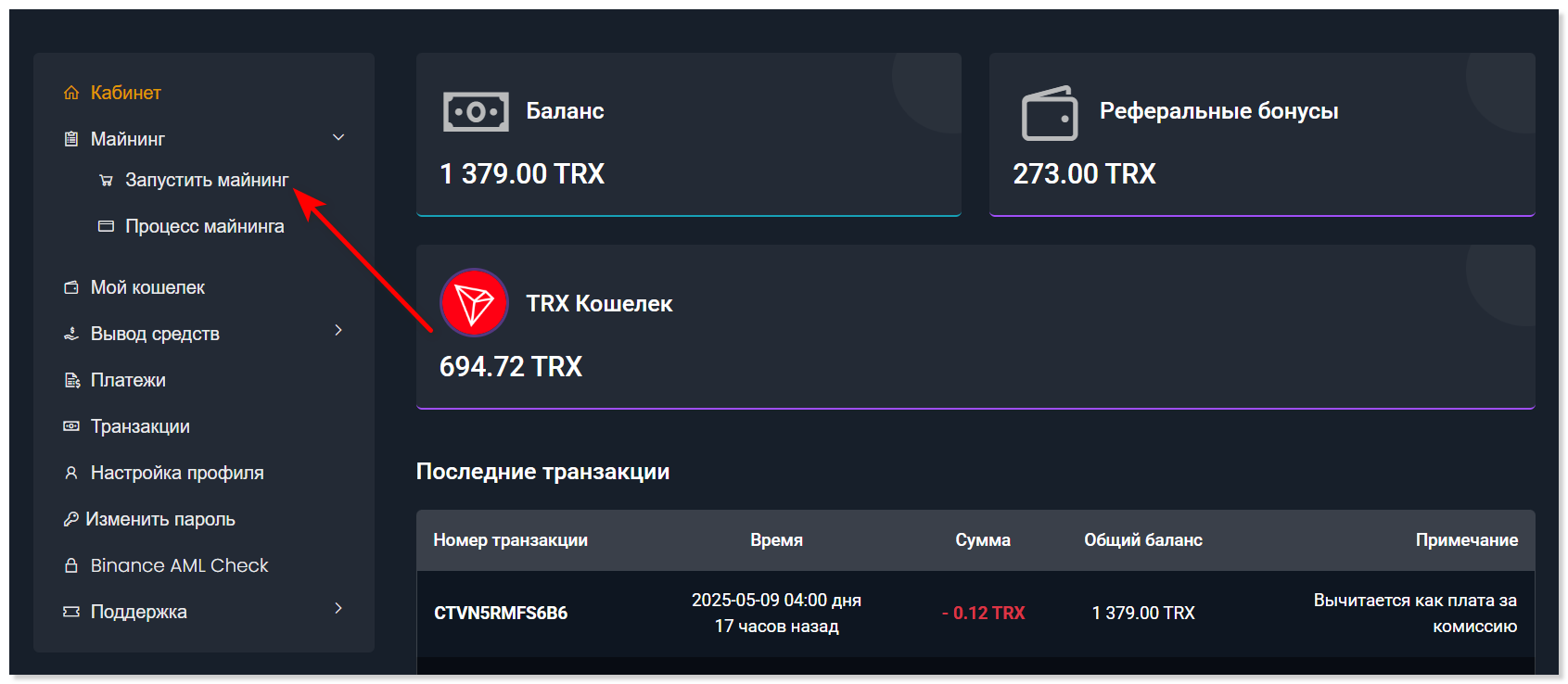The width and height of the screenshot is (1568, 684).
Task: Click the Сумма column header
Action: click(x=983, y=540)
